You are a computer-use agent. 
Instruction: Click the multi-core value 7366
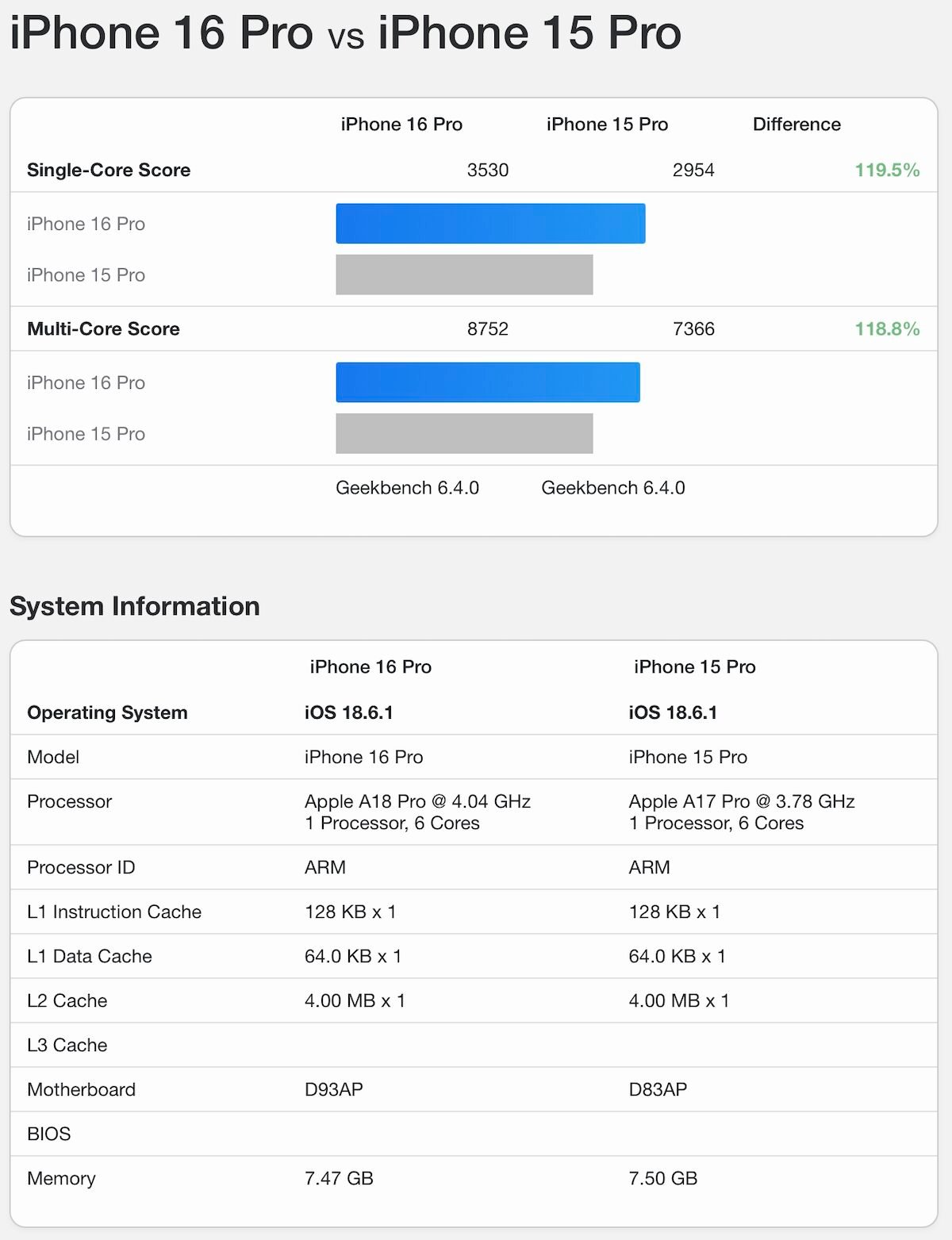click(693, 328)
